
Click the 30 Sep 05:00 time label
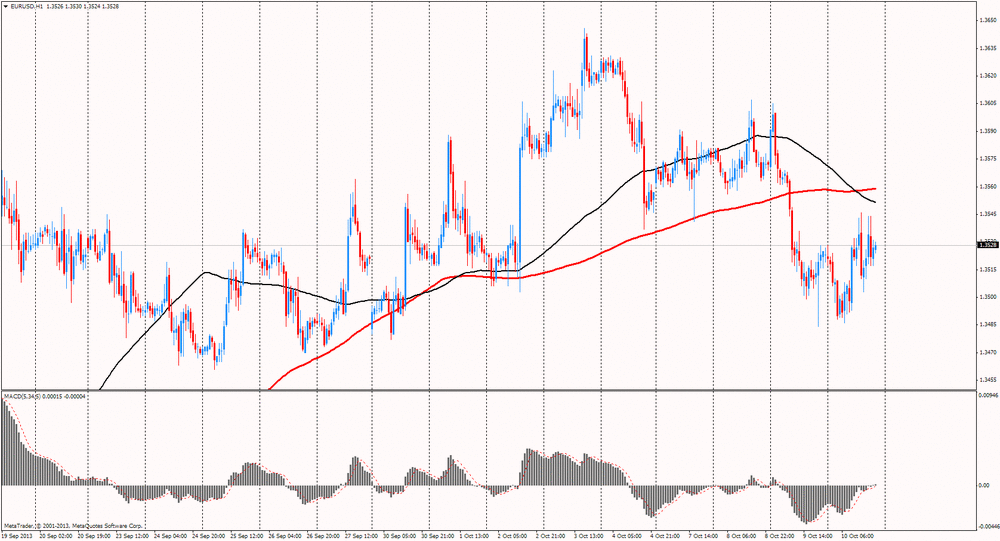click(x=399, y=537)
